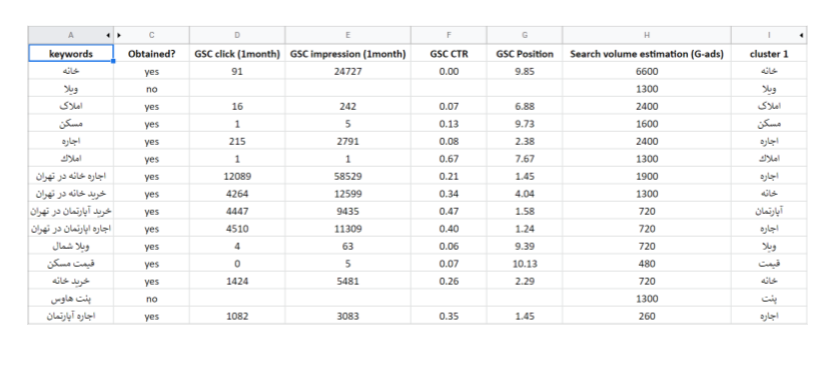
Task: Select position value 4.04
Action: tap(525, 193)
